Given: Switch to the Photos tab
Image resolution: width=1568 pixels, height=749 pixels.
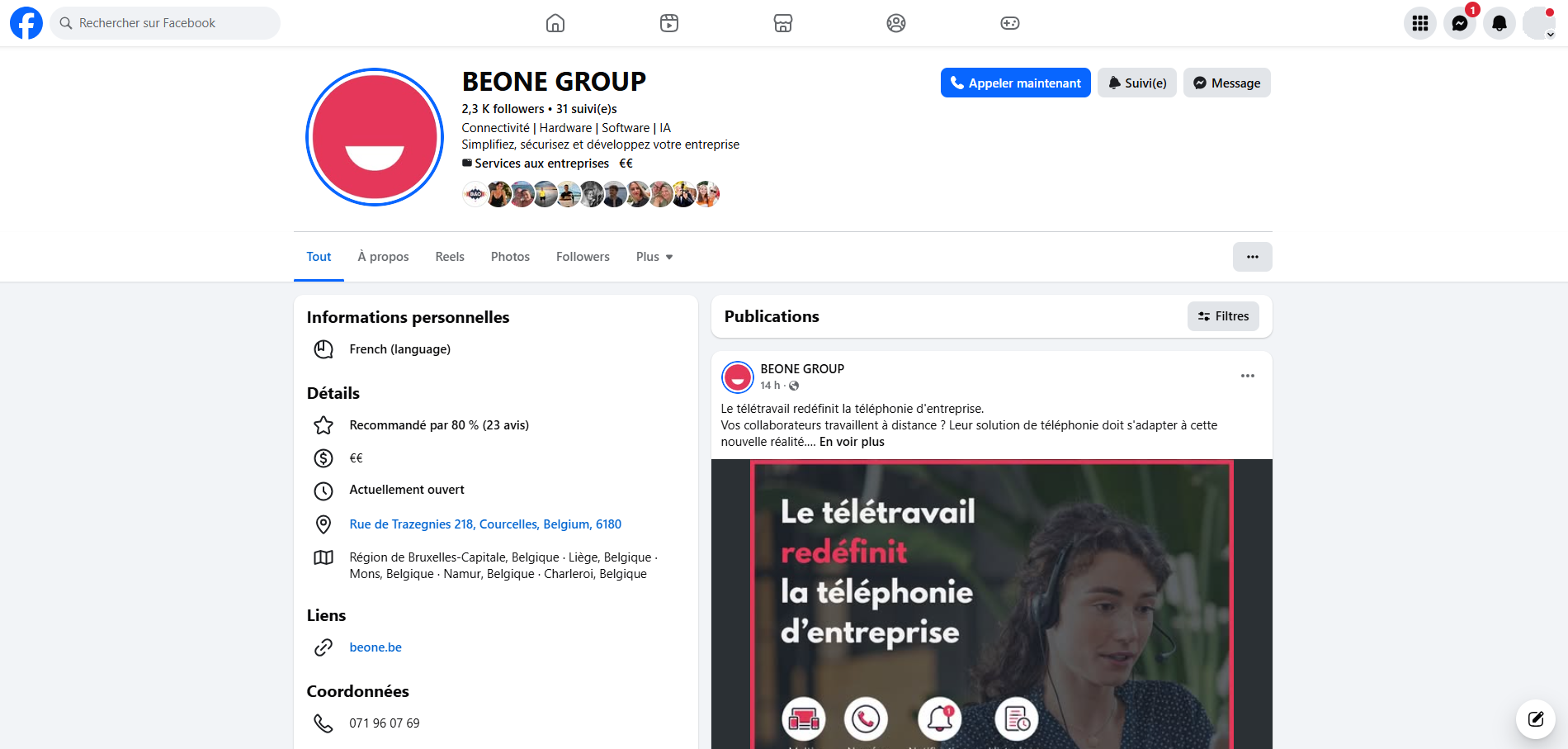Looking at the screenshot, I should (510, 257).
